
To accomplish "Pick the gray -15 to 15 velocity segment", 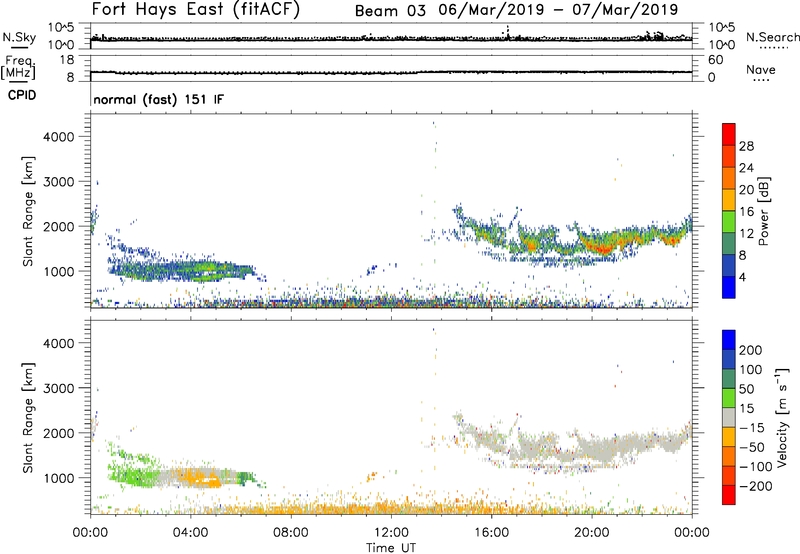I will [x=729, y=417].
